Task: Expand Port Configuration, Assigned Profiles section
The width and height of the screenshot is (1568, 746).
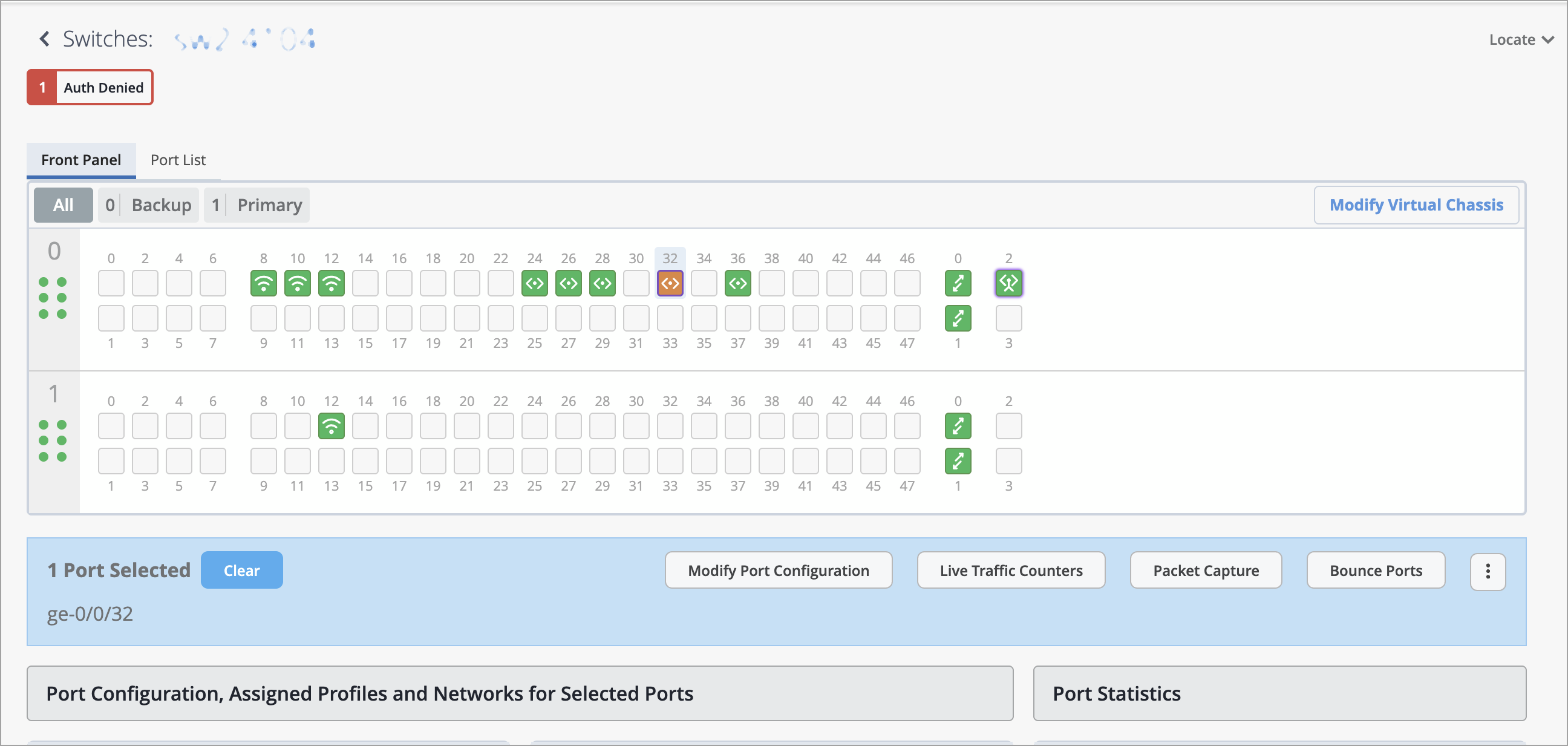Action: (519, 693)
